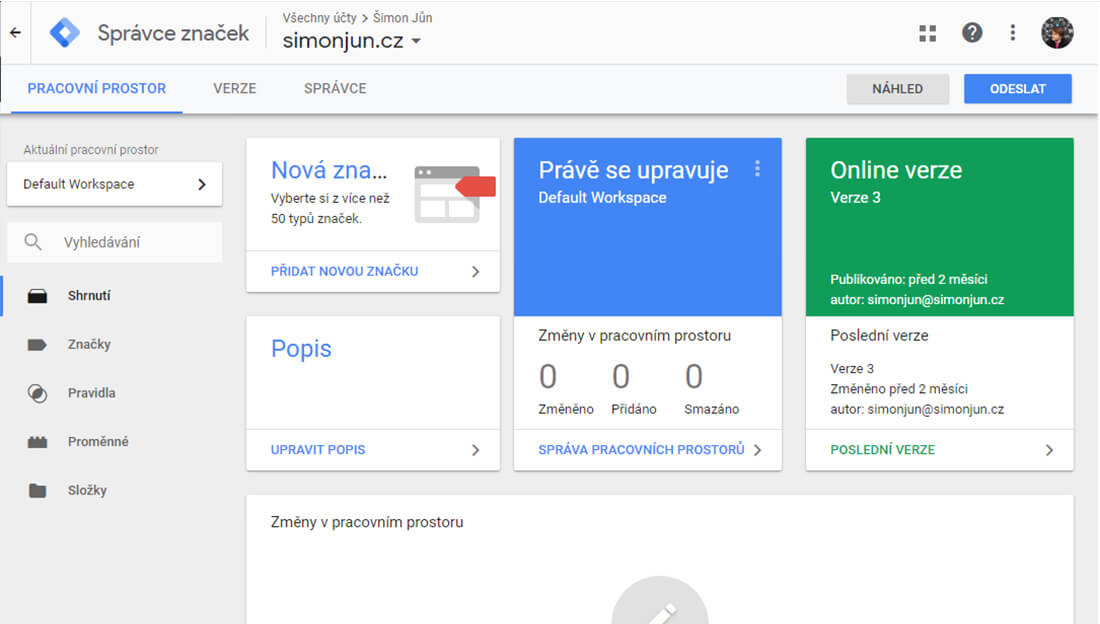Click the Právě se upravuje title
This screenshot has width=1100, height=624.
[x=633, y=170]
